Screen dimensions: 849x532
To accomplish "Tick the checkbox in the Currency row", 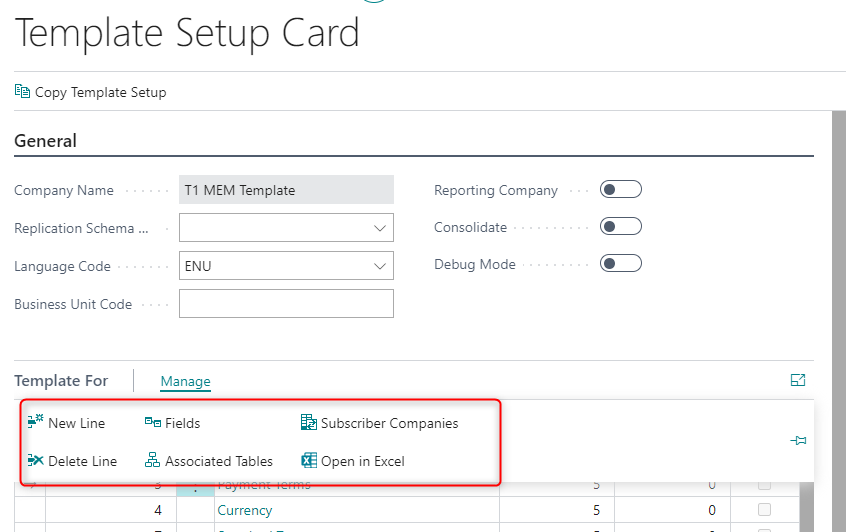I will tap(764, 509).
